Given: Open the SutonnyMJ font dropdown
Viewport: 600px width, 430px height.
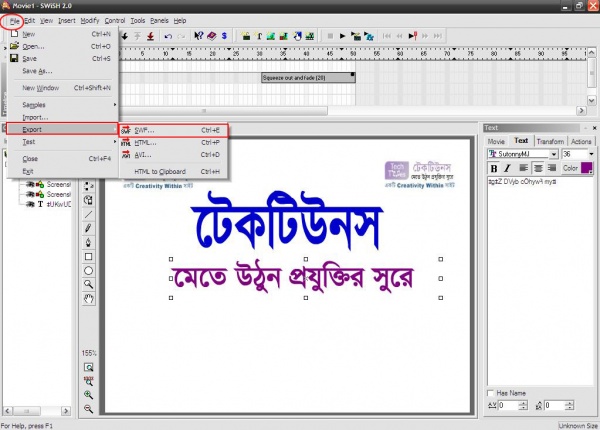Looking at the screenshot, I should click(x=553, y=154).
